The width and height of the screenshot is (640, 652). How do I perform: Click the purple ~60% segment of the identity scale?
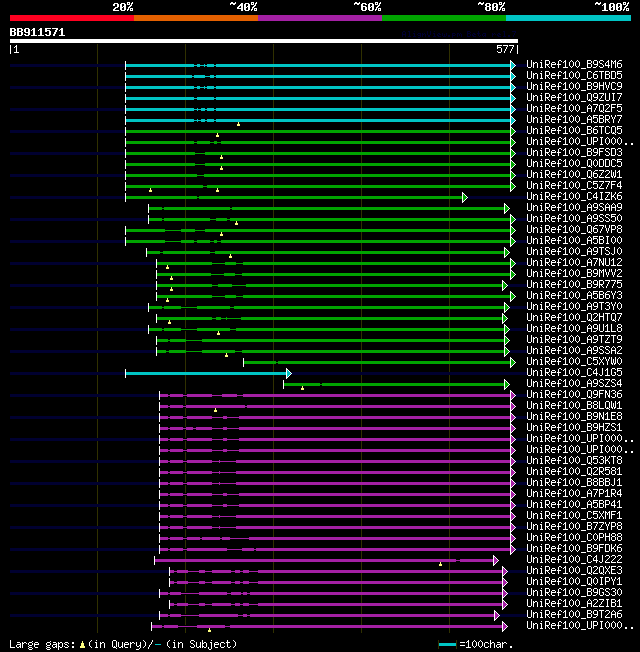(x=320, y=18)
